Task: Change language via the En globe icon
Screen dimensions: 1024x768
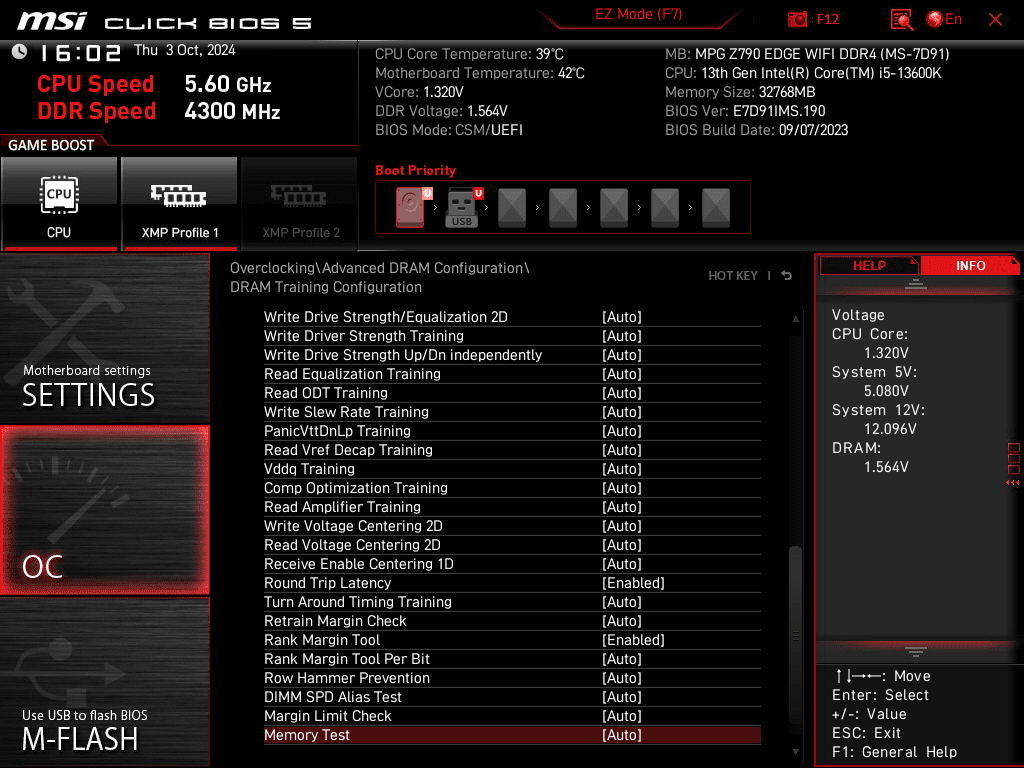Action: 944,19
